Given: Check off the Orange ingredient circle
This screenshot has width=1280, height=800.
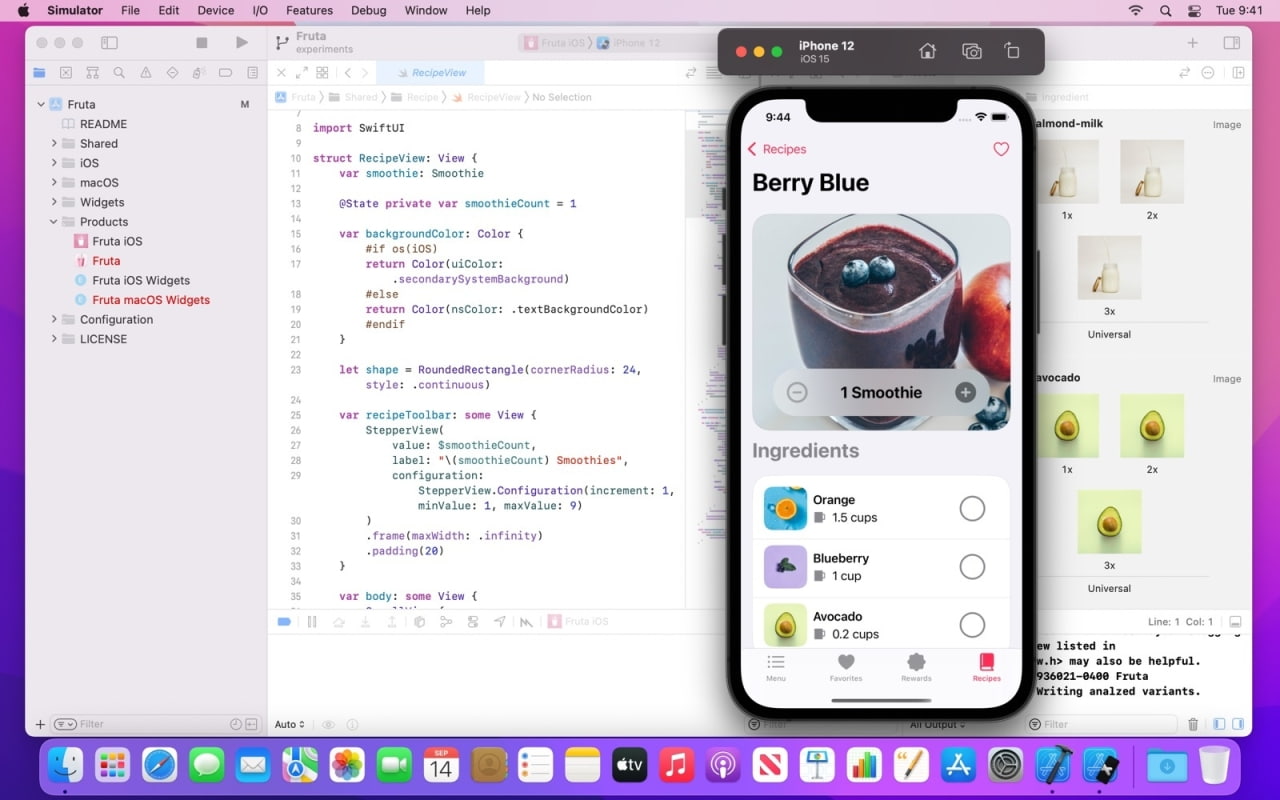Looking at the screenshot, I should 972,508.
